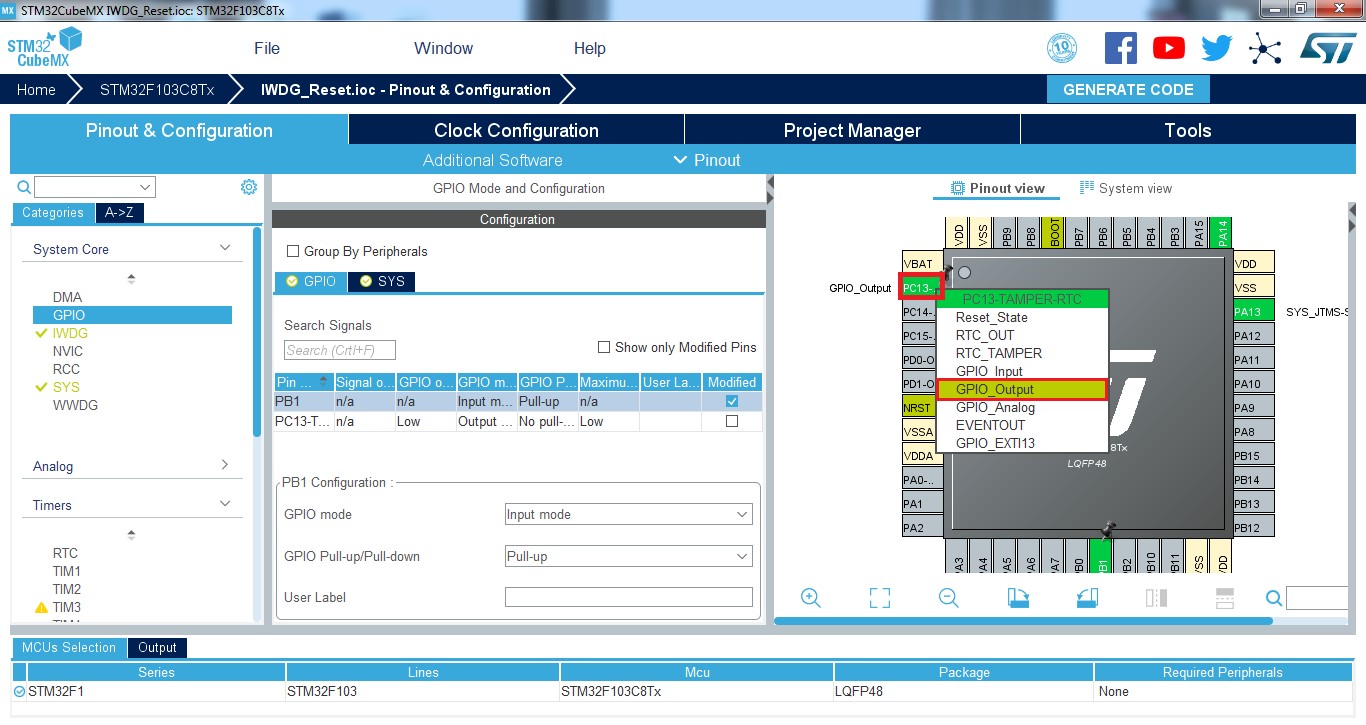Open the settings gear in the categories panel
The image size is (1366, 725).
[249, 187]
